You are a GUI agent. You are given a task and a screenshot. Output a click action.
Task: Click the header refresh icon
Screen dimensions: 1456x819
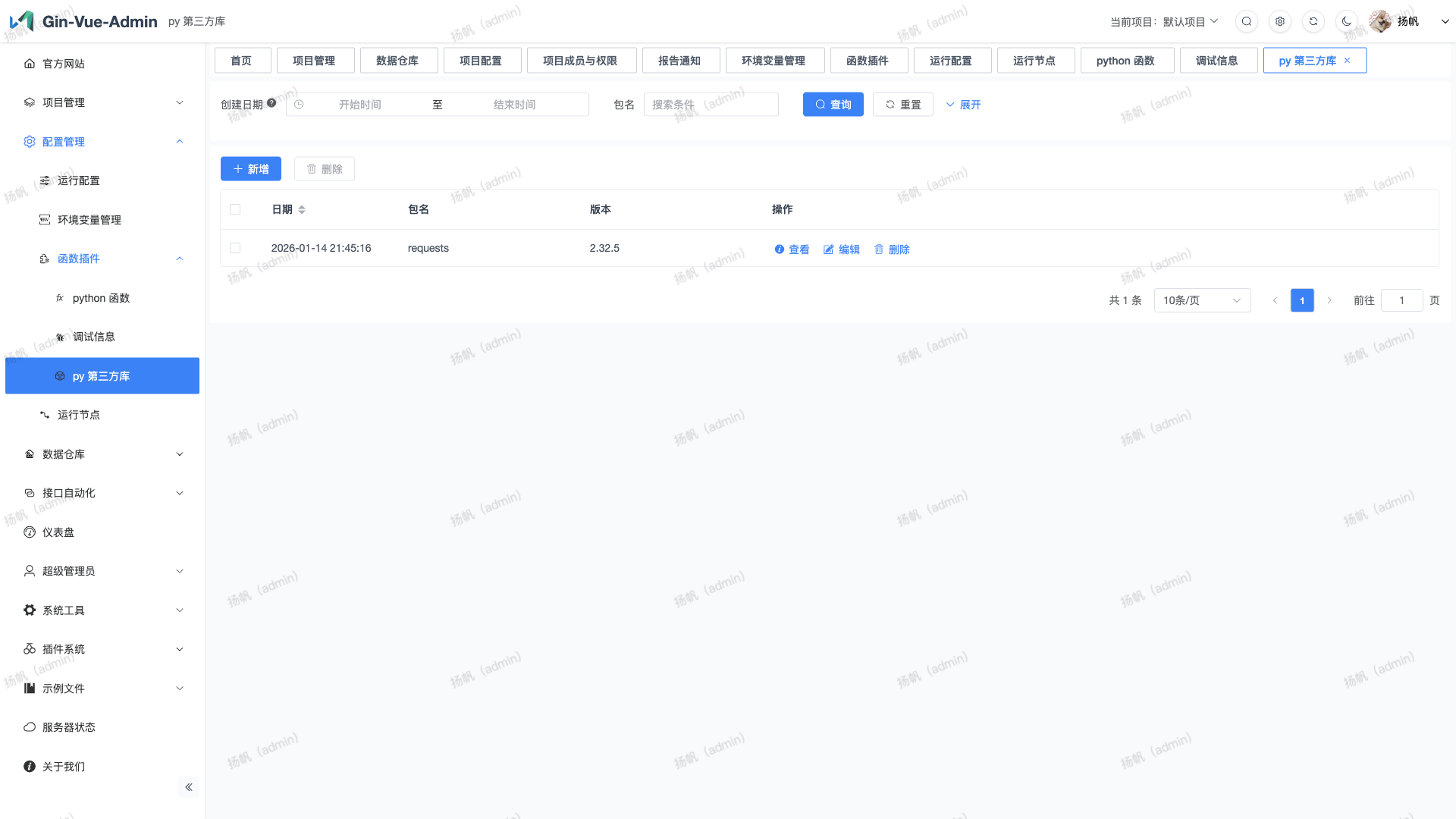pos(1313,21)
